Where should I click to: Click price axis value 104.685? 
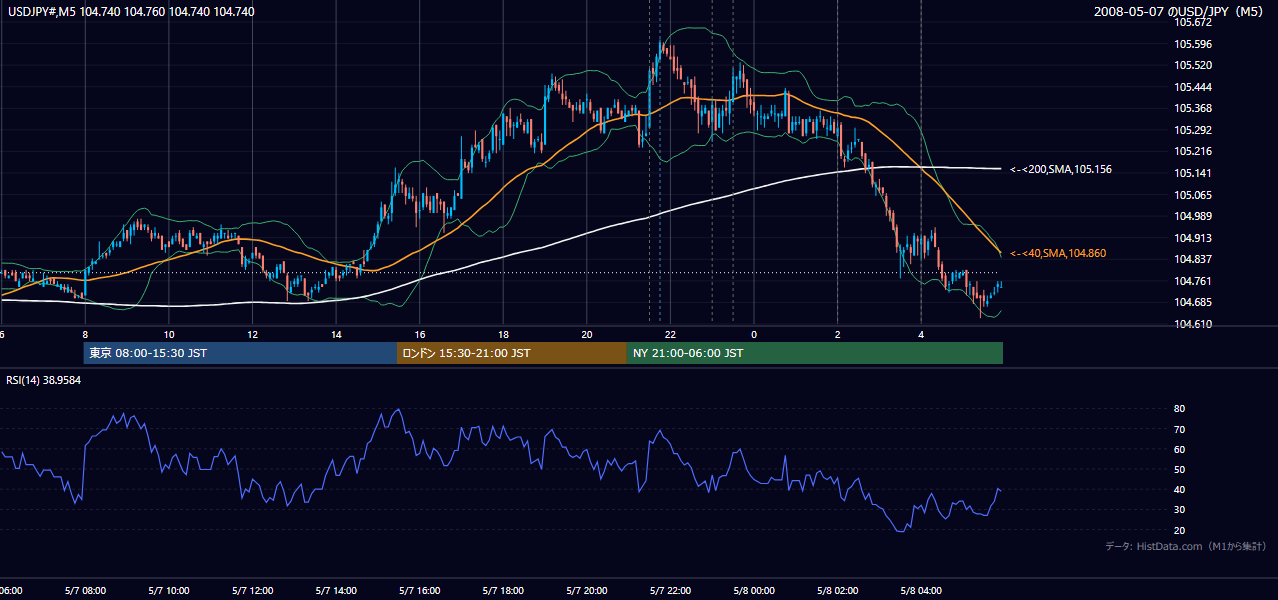tap(1193, 303)
